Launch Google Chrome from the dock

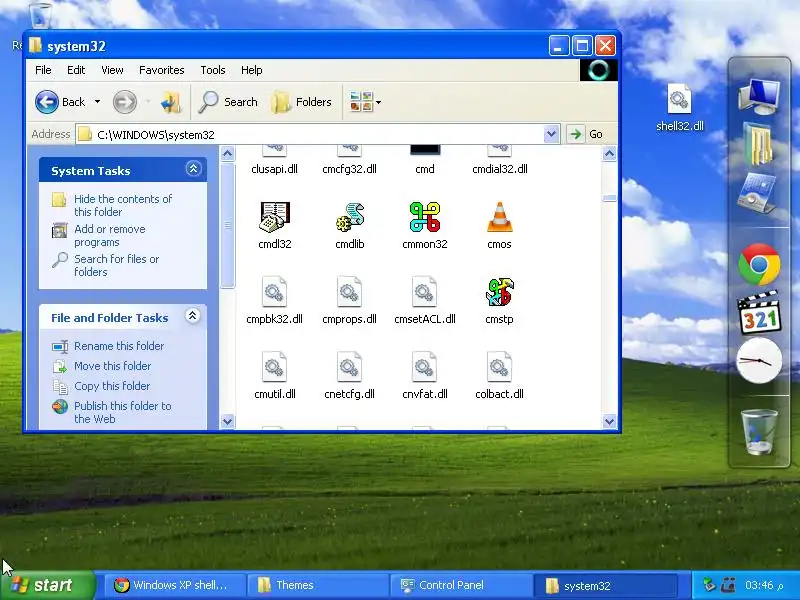point(759,264)
